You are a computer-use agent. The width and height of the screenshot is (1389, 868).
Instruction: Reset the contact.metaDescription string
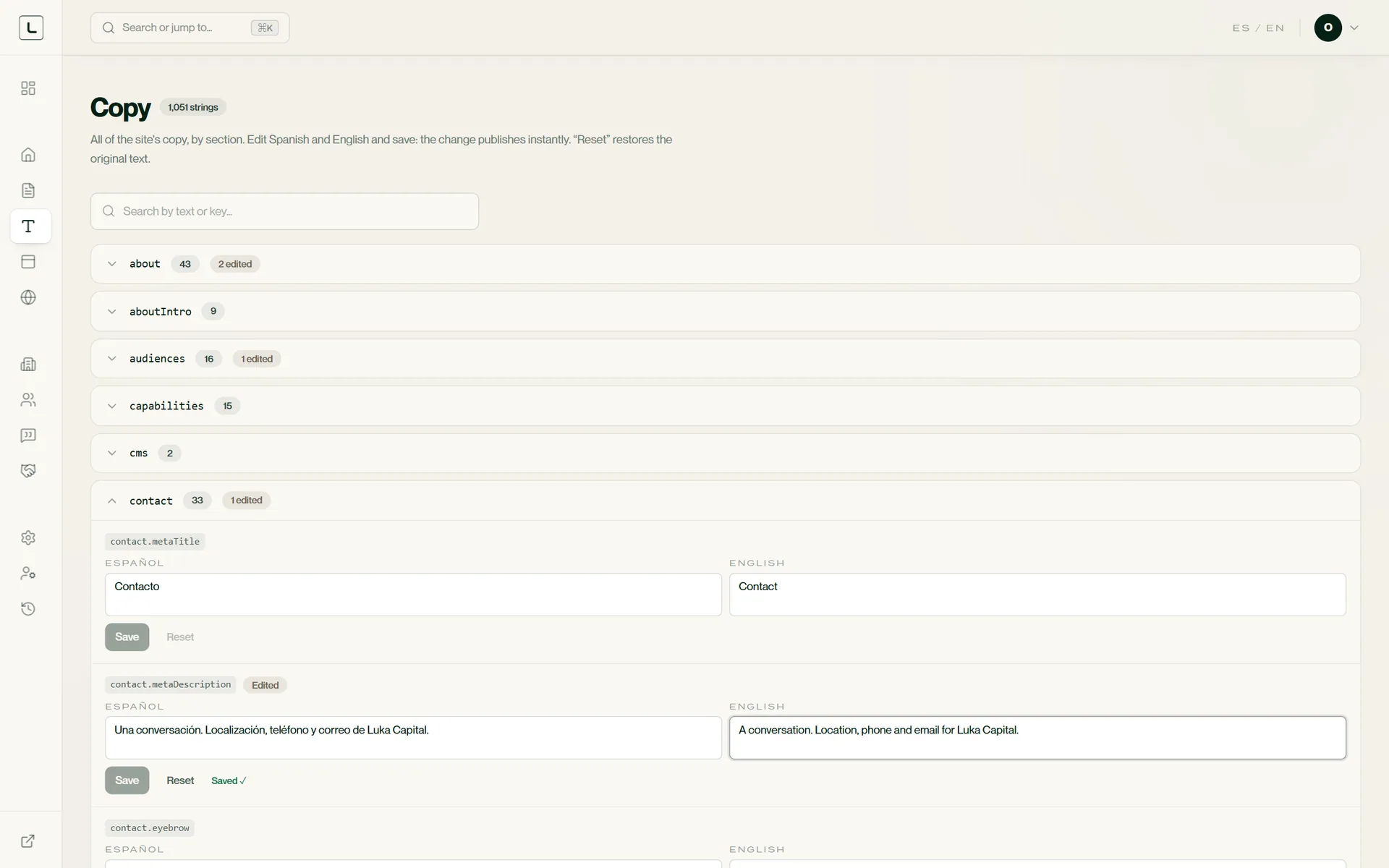click(180, 780)
